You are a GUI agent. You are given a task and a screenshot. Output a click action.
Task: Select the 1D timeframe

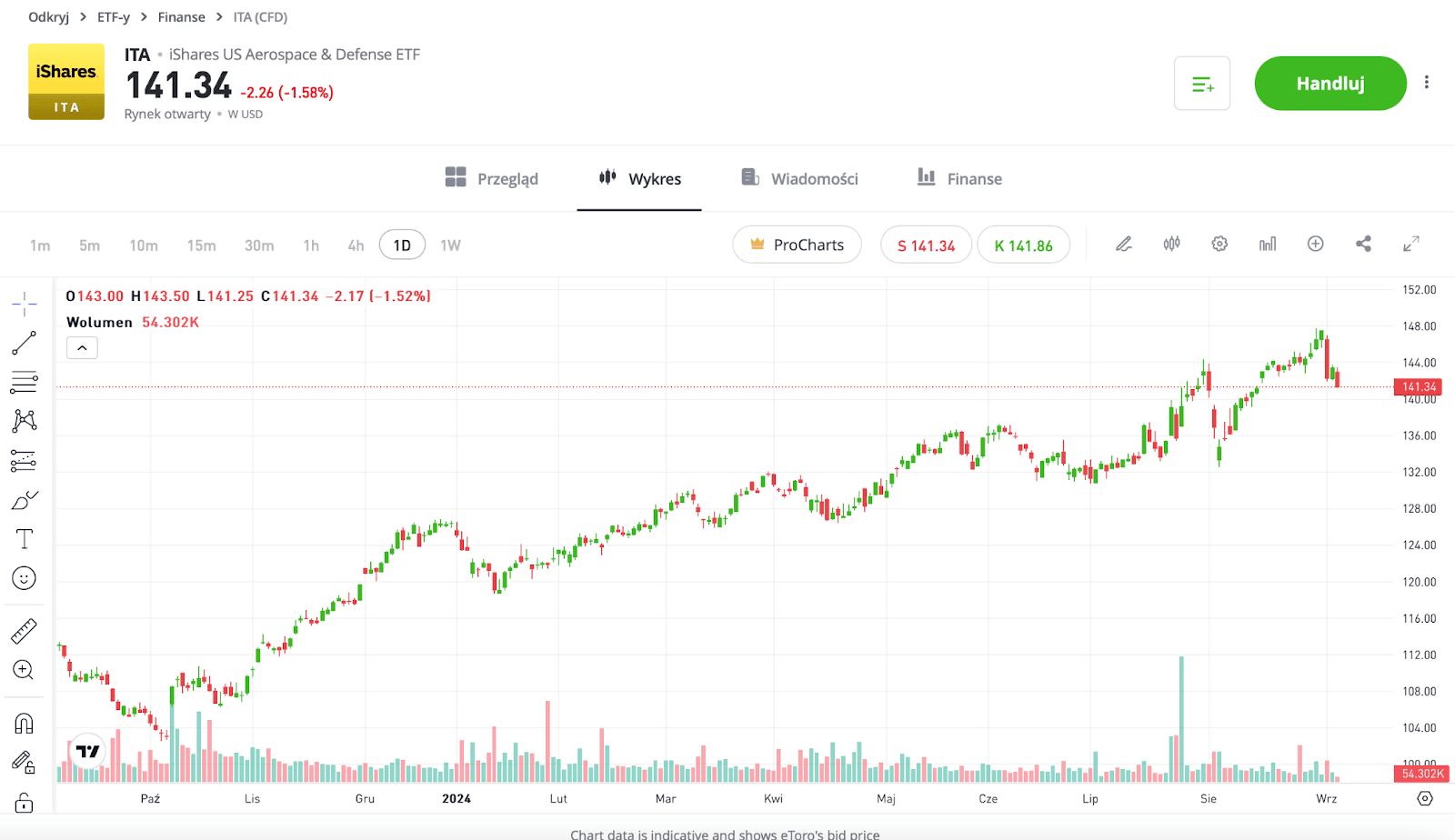pos(402,245)
